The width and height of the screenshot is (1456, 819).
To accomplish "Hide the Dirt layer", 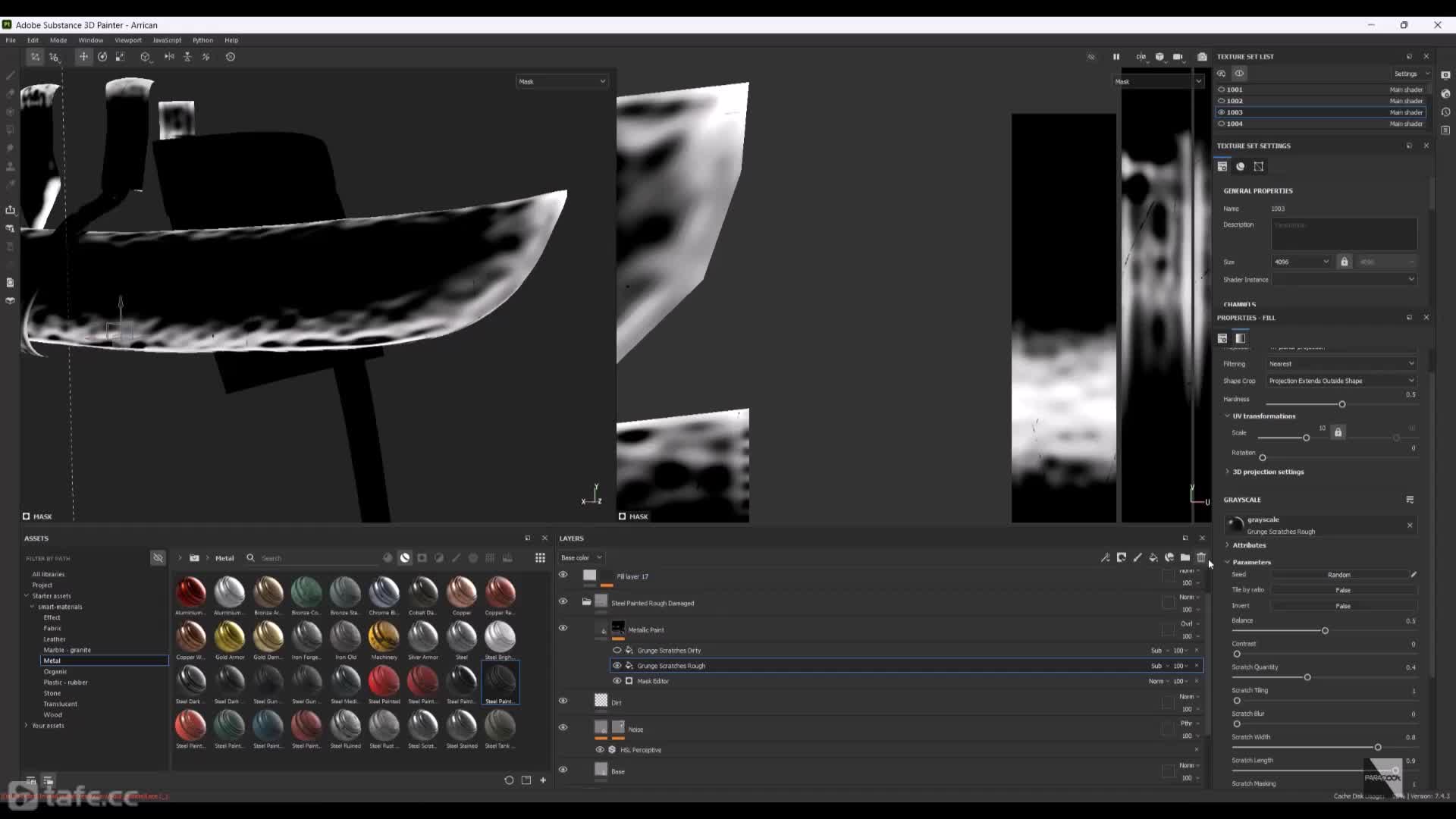I will click(x=563, y=701).
